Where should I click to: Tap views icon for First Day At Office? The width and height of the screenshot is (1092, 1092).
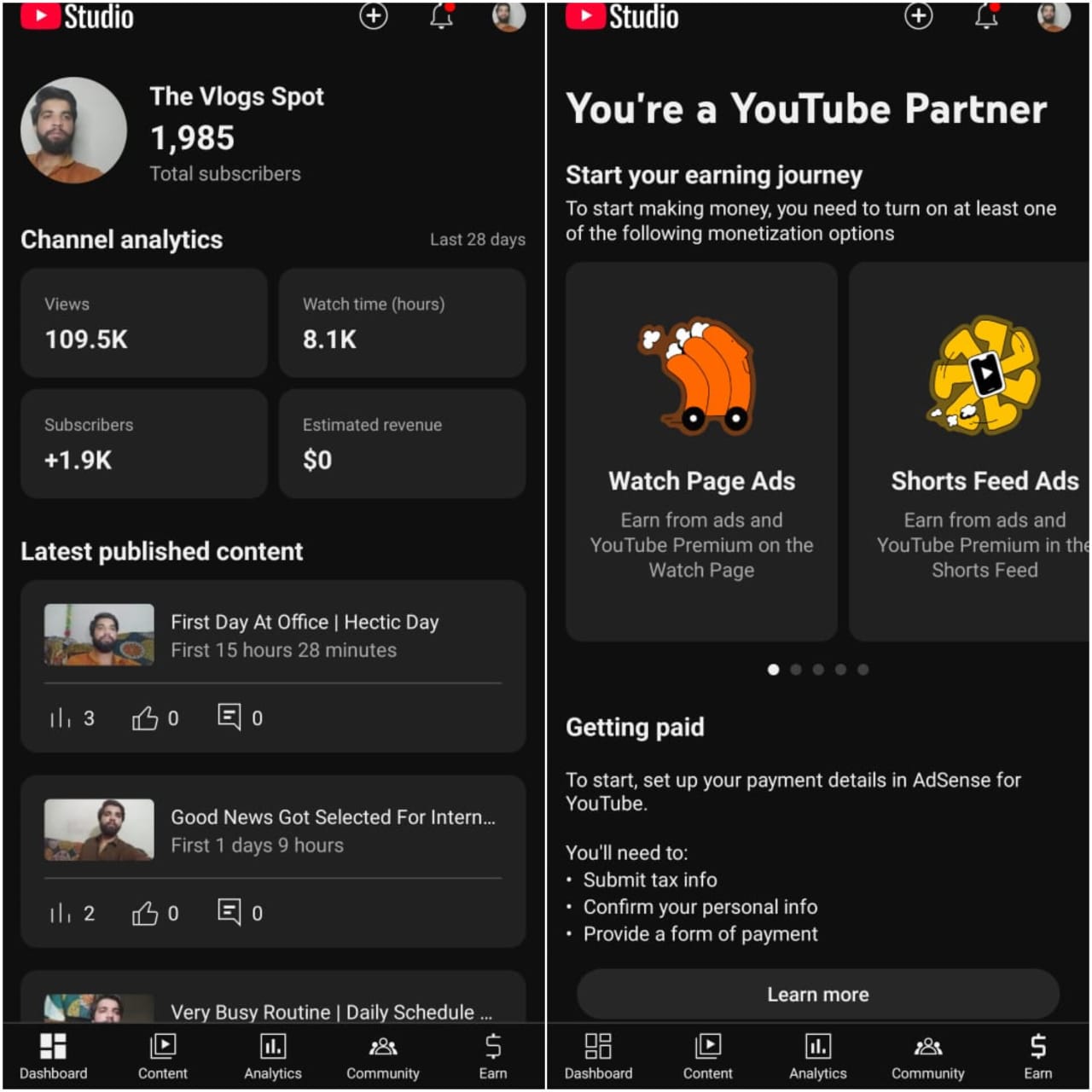tap(61, 718)
